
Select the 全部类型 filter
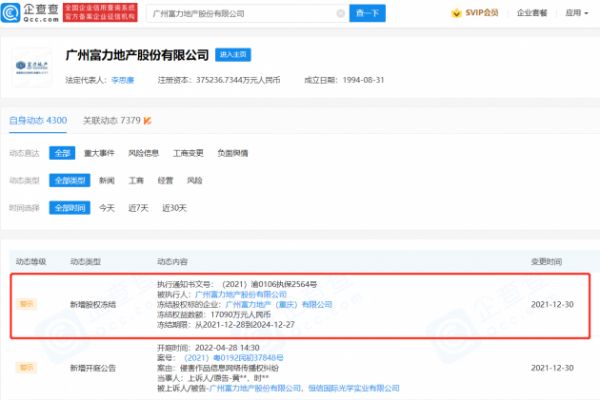[x=70, y=180]
